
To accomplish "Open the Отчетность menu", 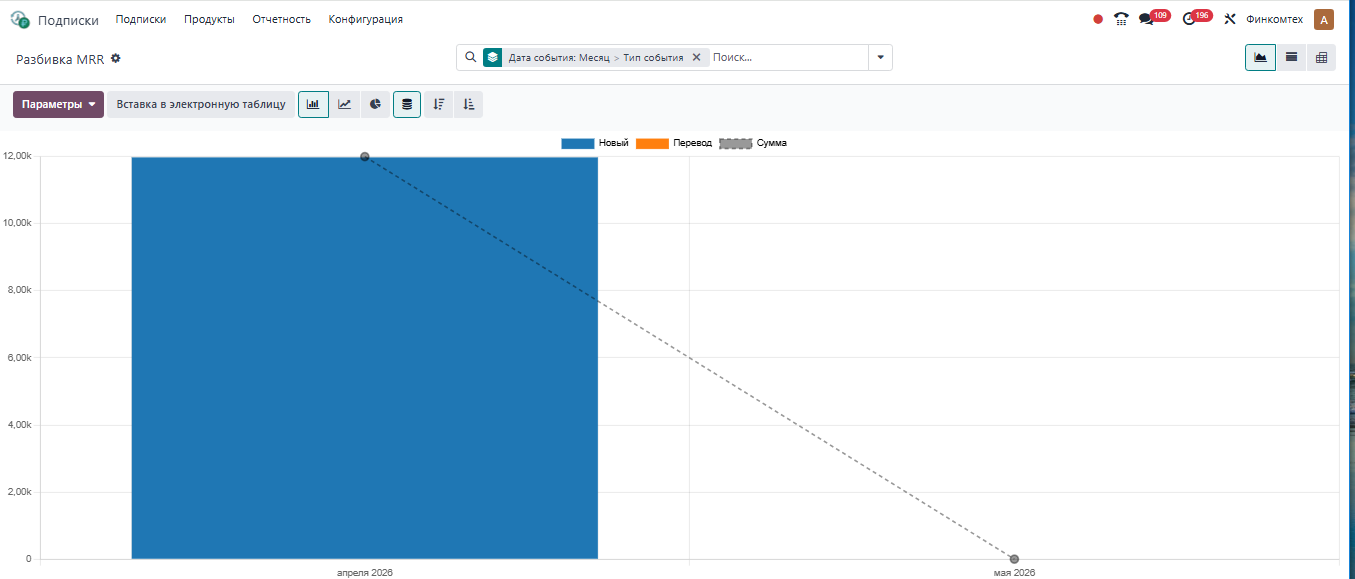I will click(x=281, y=19).
